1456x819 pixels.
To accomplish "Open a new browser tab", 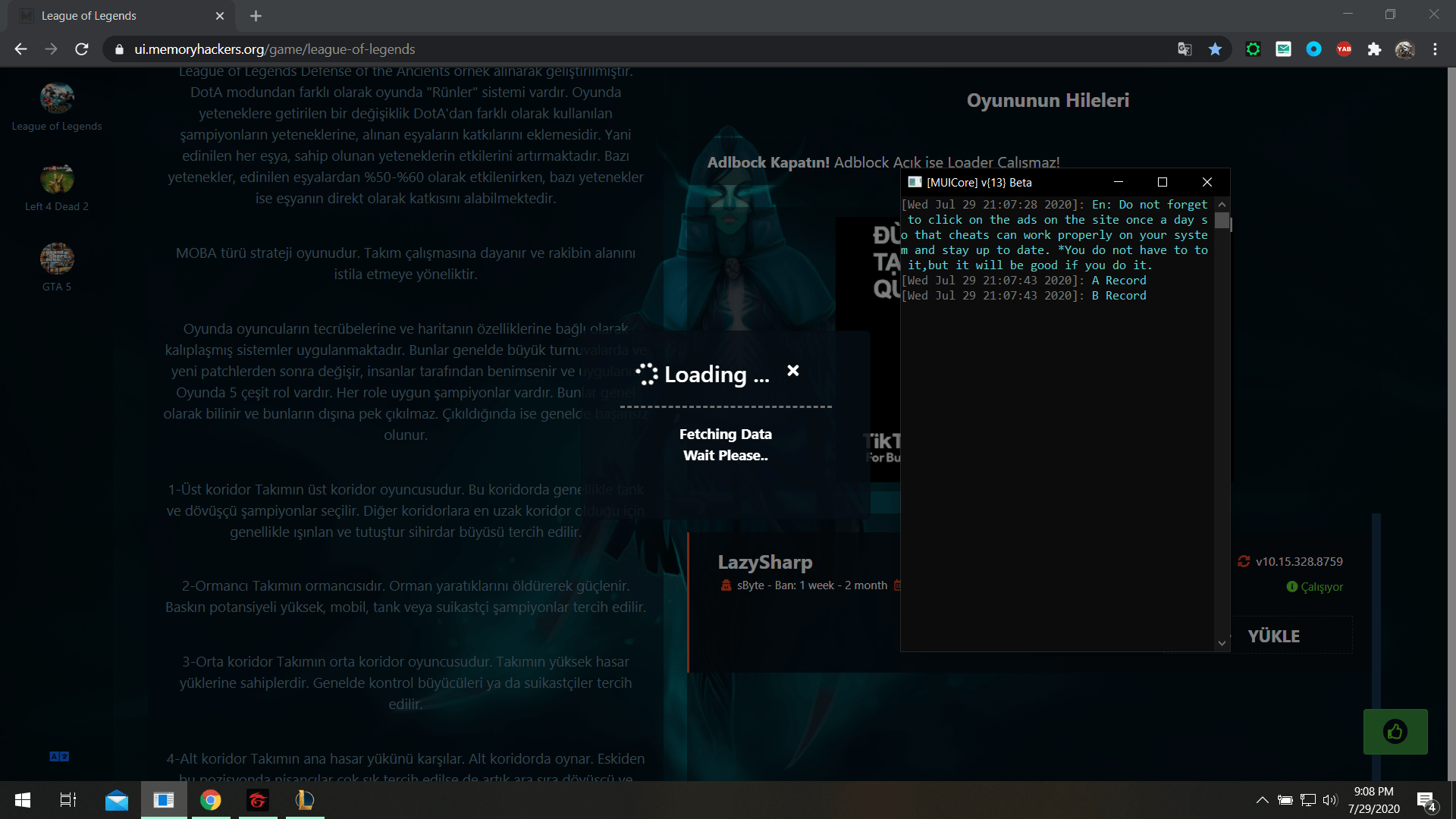I will click(256, 16).
